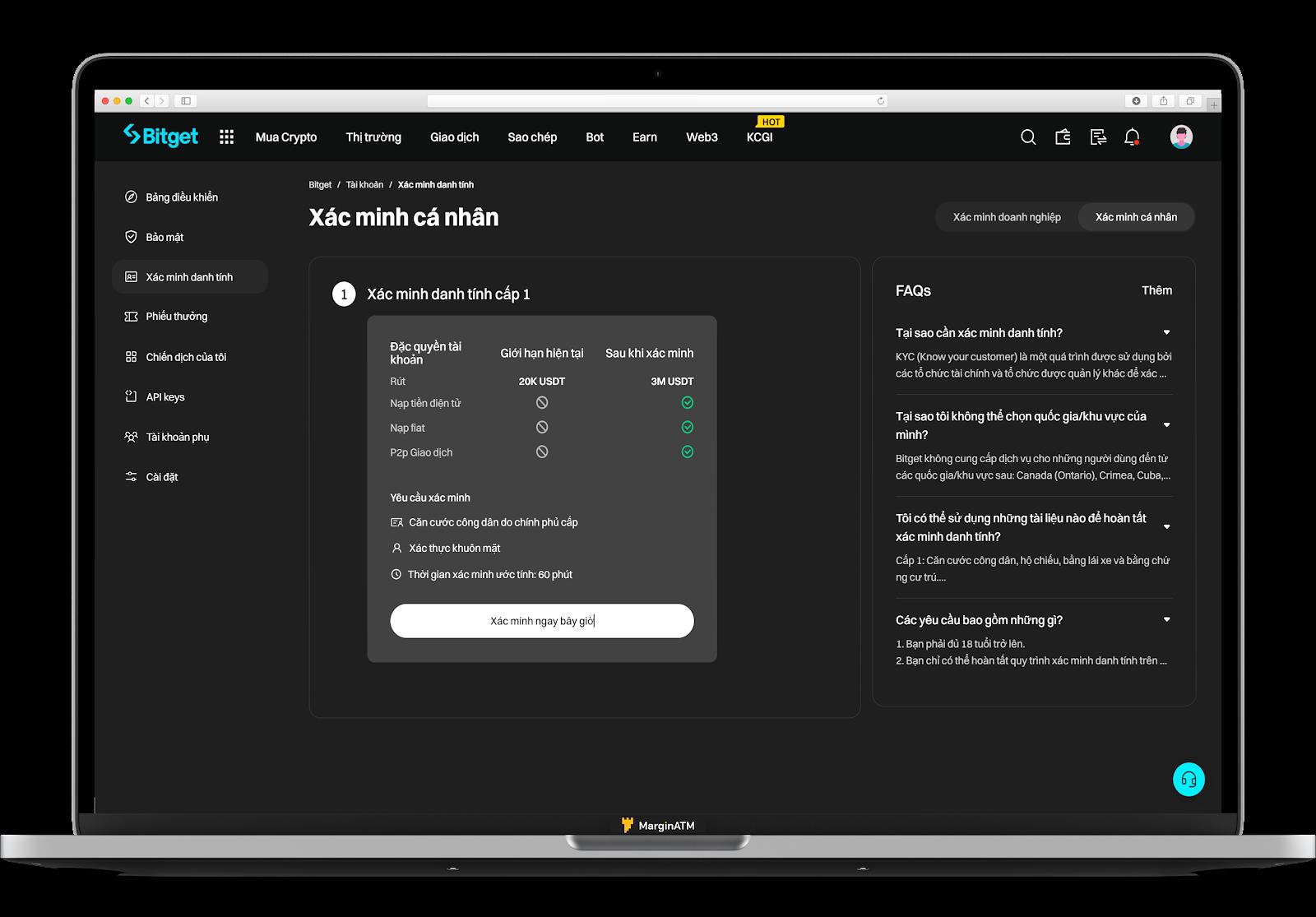Open Earn menu
The height and width of the screenshot is (917, 1316).
[645, 137]
